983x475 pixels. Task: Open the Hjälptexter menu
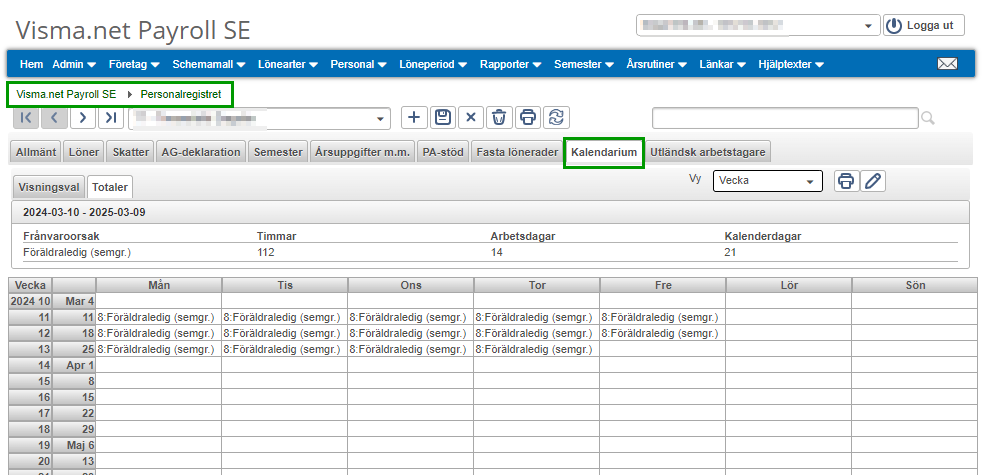tap(791, 64)
